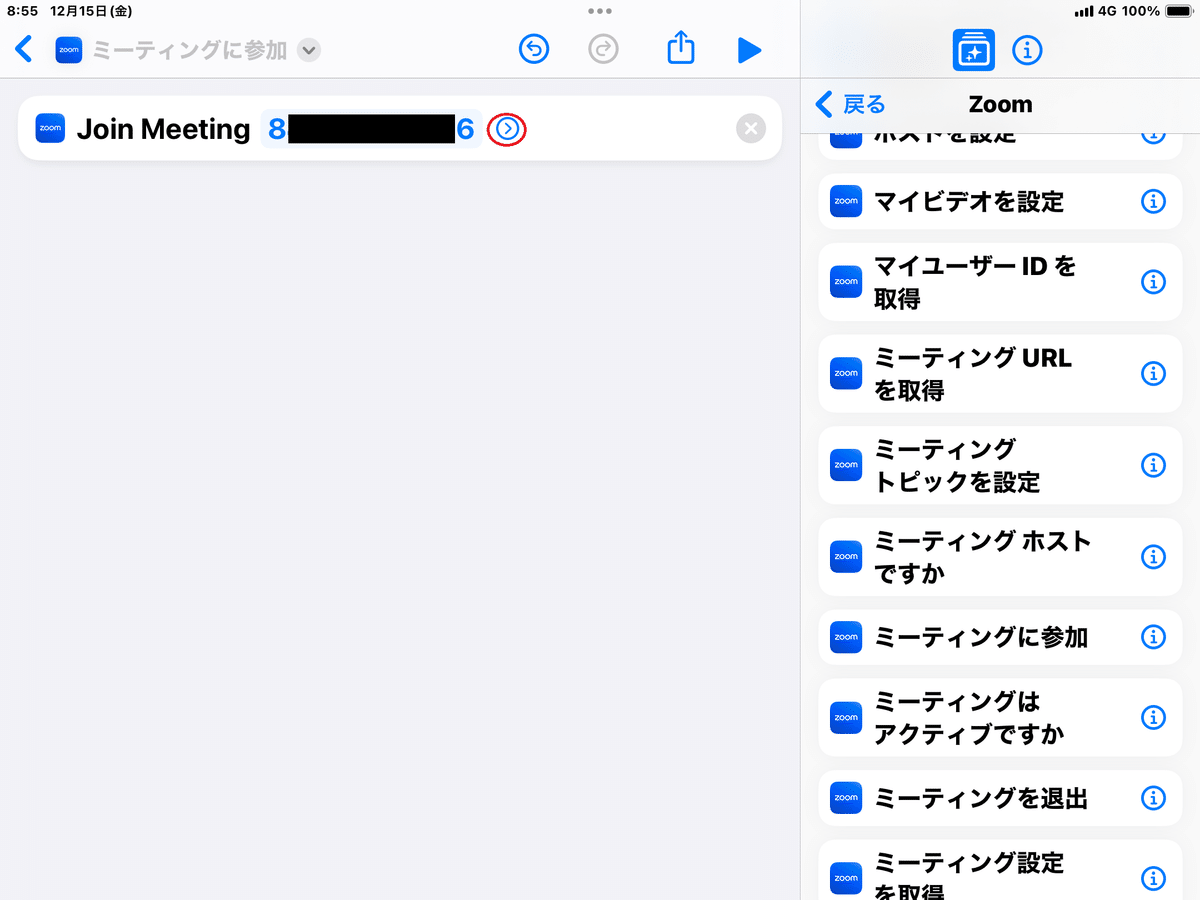Show info for ミーティングに参加 action
Viewport: 1200px width, 900px height.
tap(1153, 637)
